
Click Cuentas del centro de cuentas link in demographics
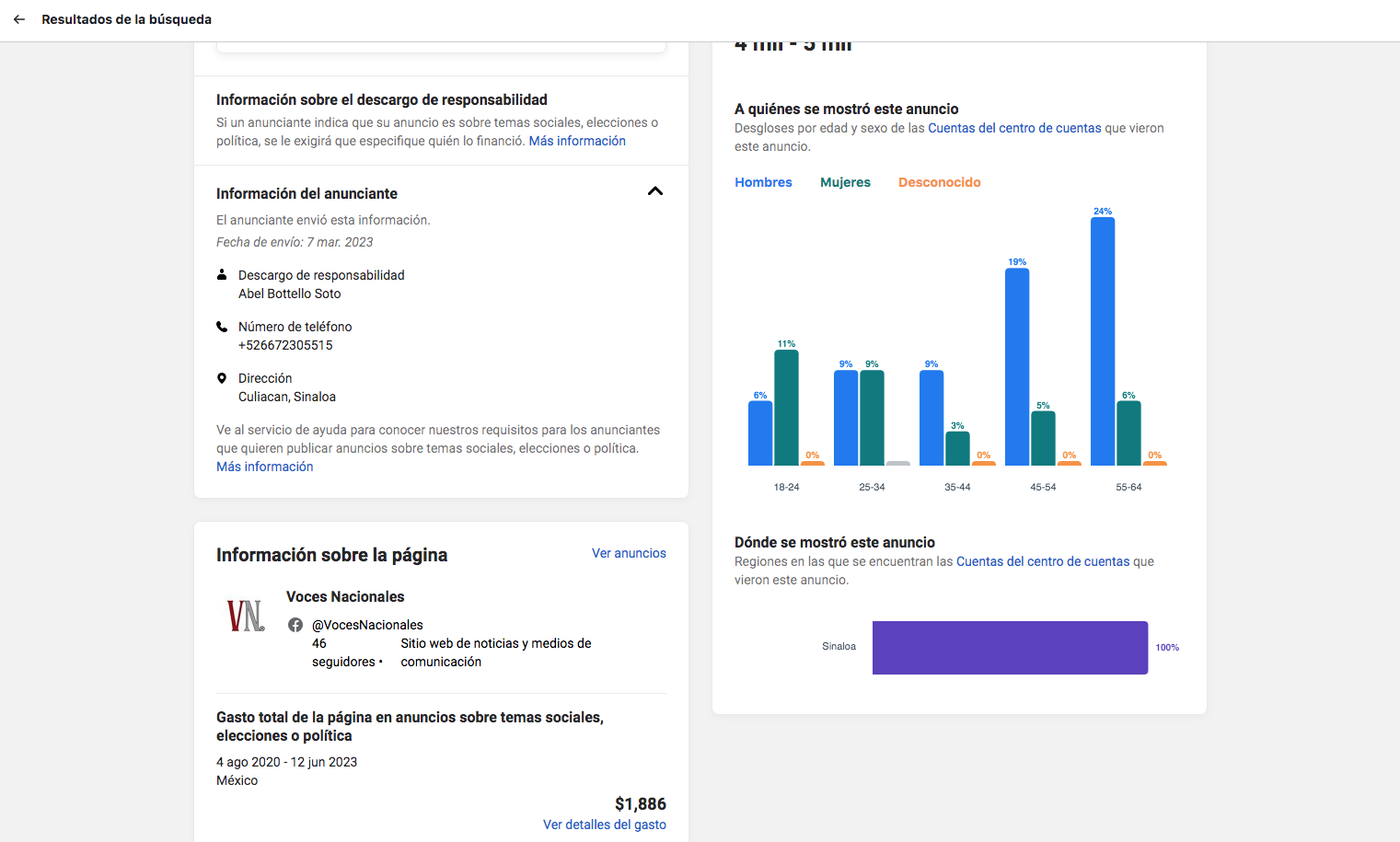1014,128
